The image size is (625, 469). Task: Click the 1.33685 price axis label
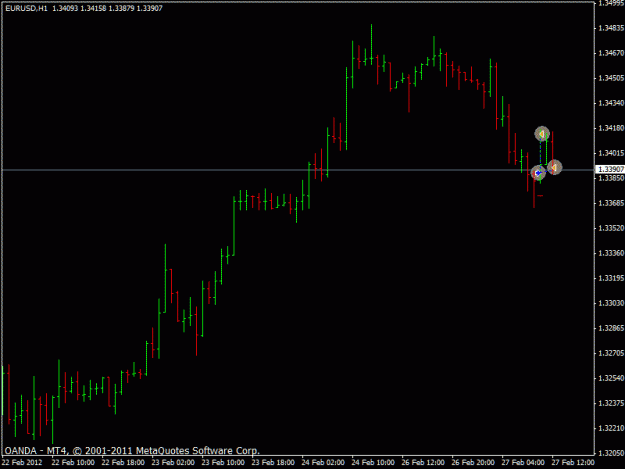(611, 203)
